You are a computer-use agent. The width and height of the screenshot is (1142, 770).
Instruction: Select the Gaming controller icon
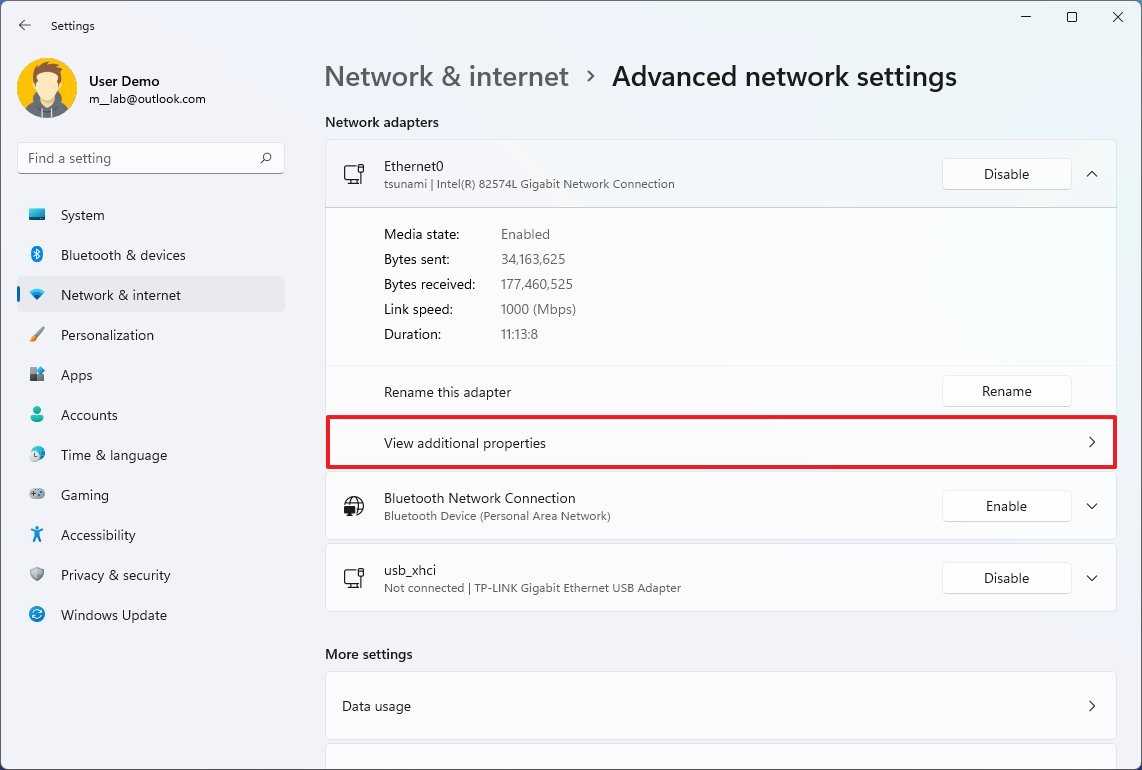click(x=37, y=495)
